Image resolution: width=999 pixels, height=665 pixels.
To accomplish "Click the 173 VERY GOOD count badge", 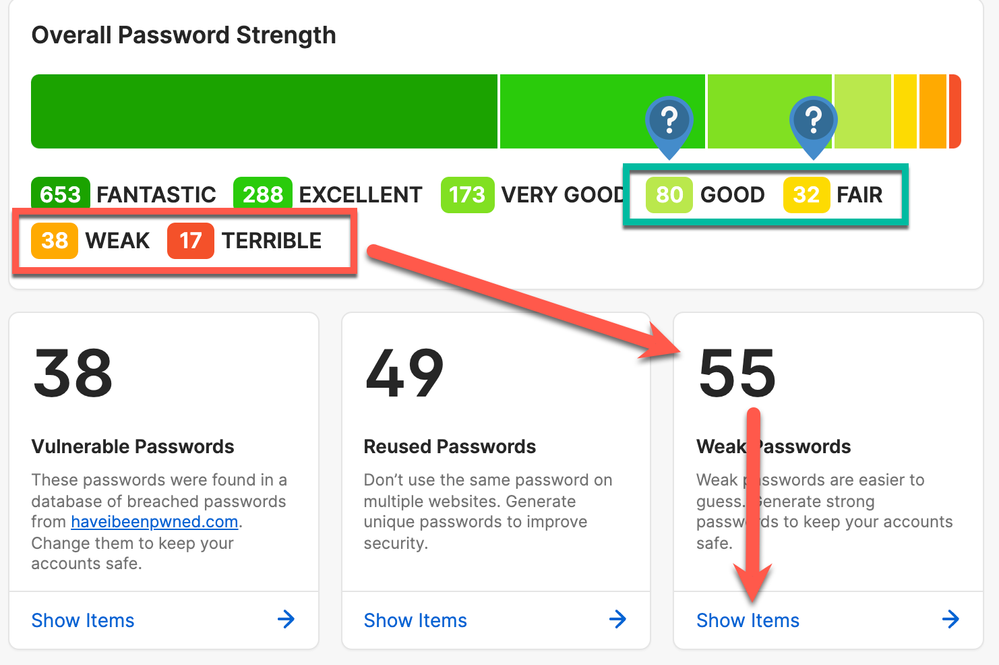I will [x=467, y=194].
